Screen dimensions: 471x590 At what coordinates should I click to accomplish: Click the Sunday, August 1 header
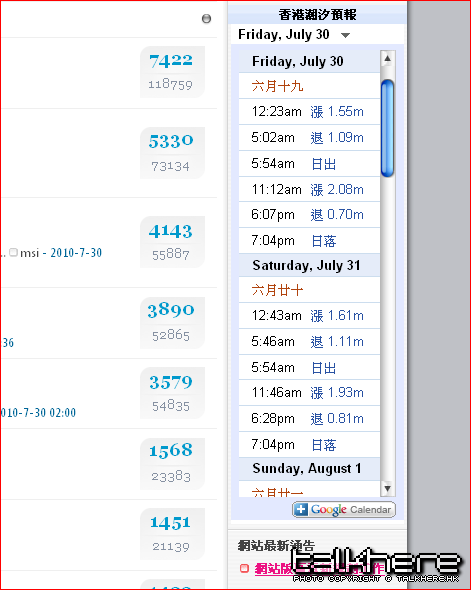pos(309,468)
